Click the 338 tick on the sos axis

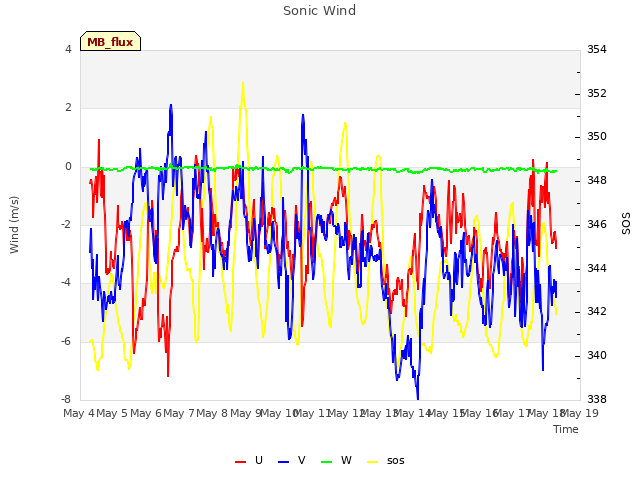click(x=597, y=399)
